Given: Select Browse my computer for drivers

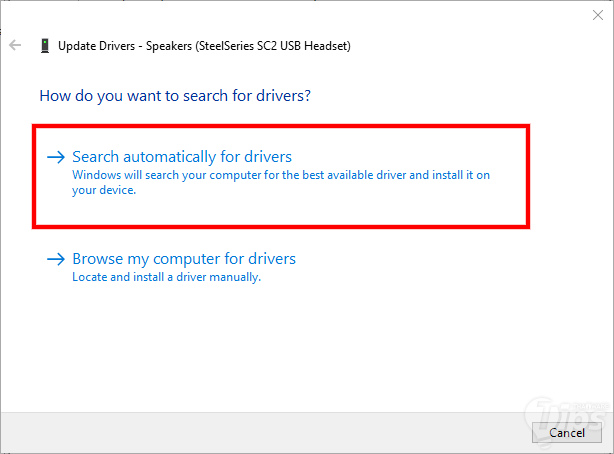Looking at the screenshot, I should pos(184,259).
